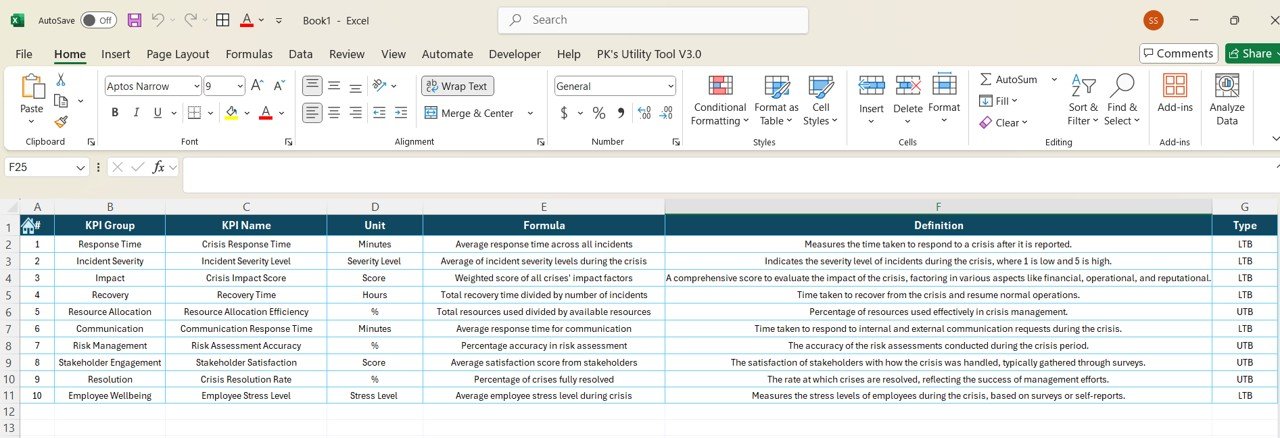
Task: Toggle Italic formatting
Action: 137,113
